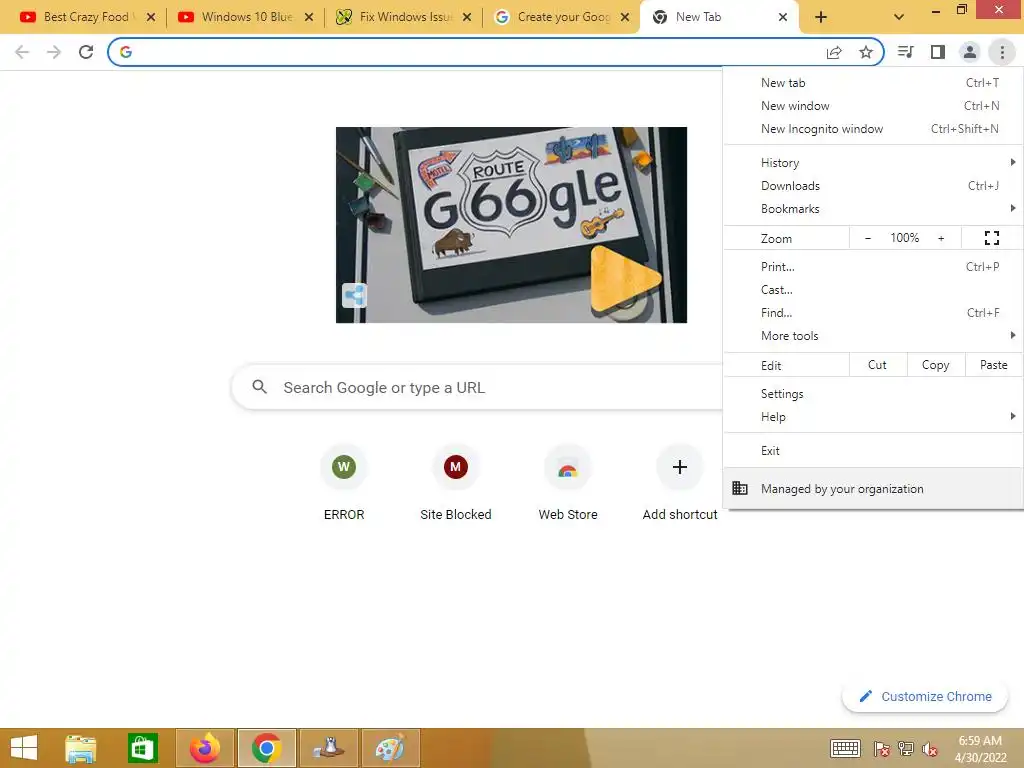Expand the More tools submenu
The width and height of the screenshot is (1024, 768).
pos(873,335)
